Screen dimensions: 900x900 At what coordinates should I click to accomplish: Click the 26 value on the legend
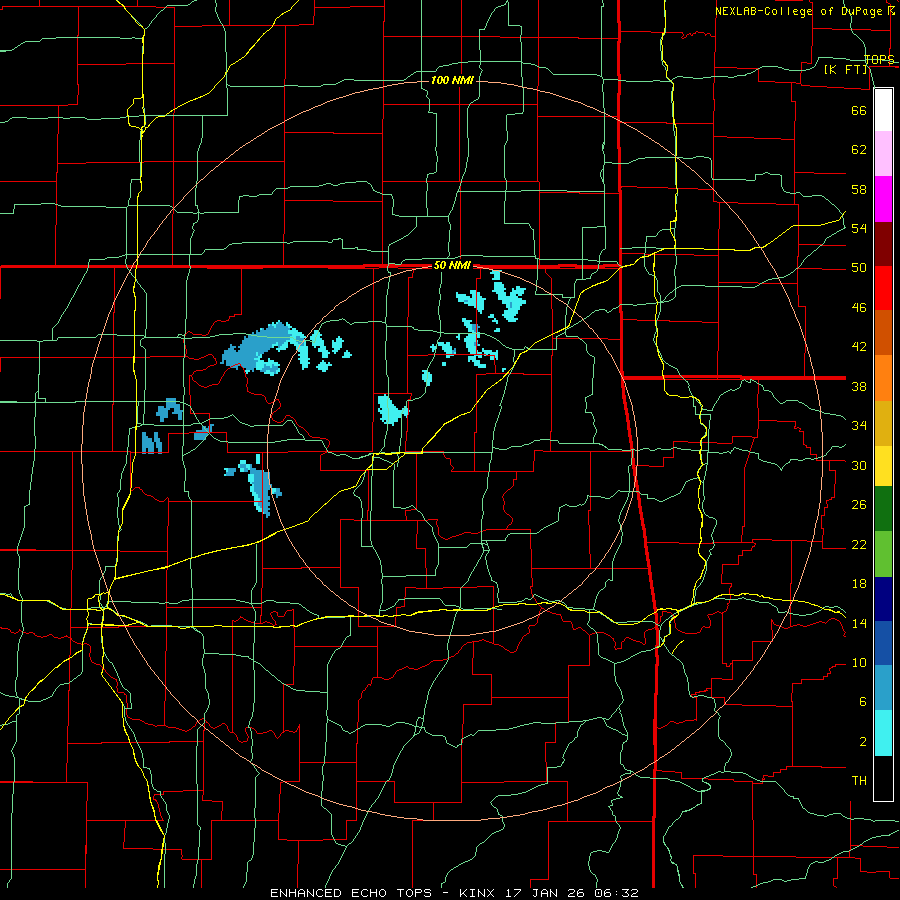(x=859, y=505)
